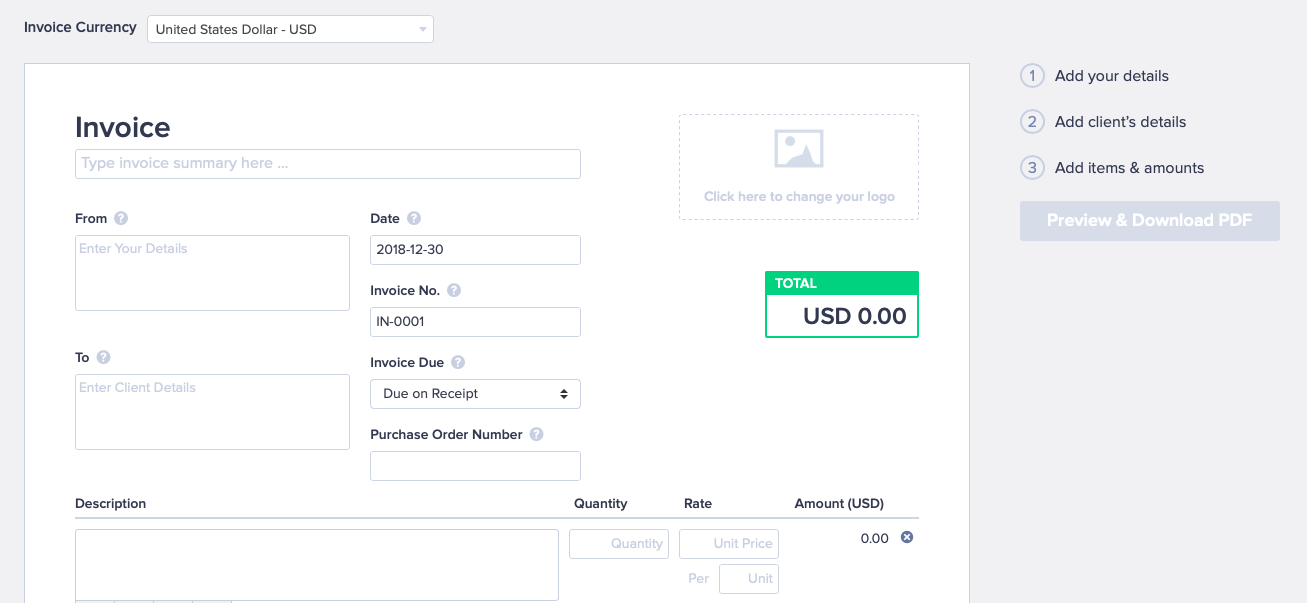Remove the line item with X icon
Viewport: 1307px width, 603px height.
coord(907,537)
